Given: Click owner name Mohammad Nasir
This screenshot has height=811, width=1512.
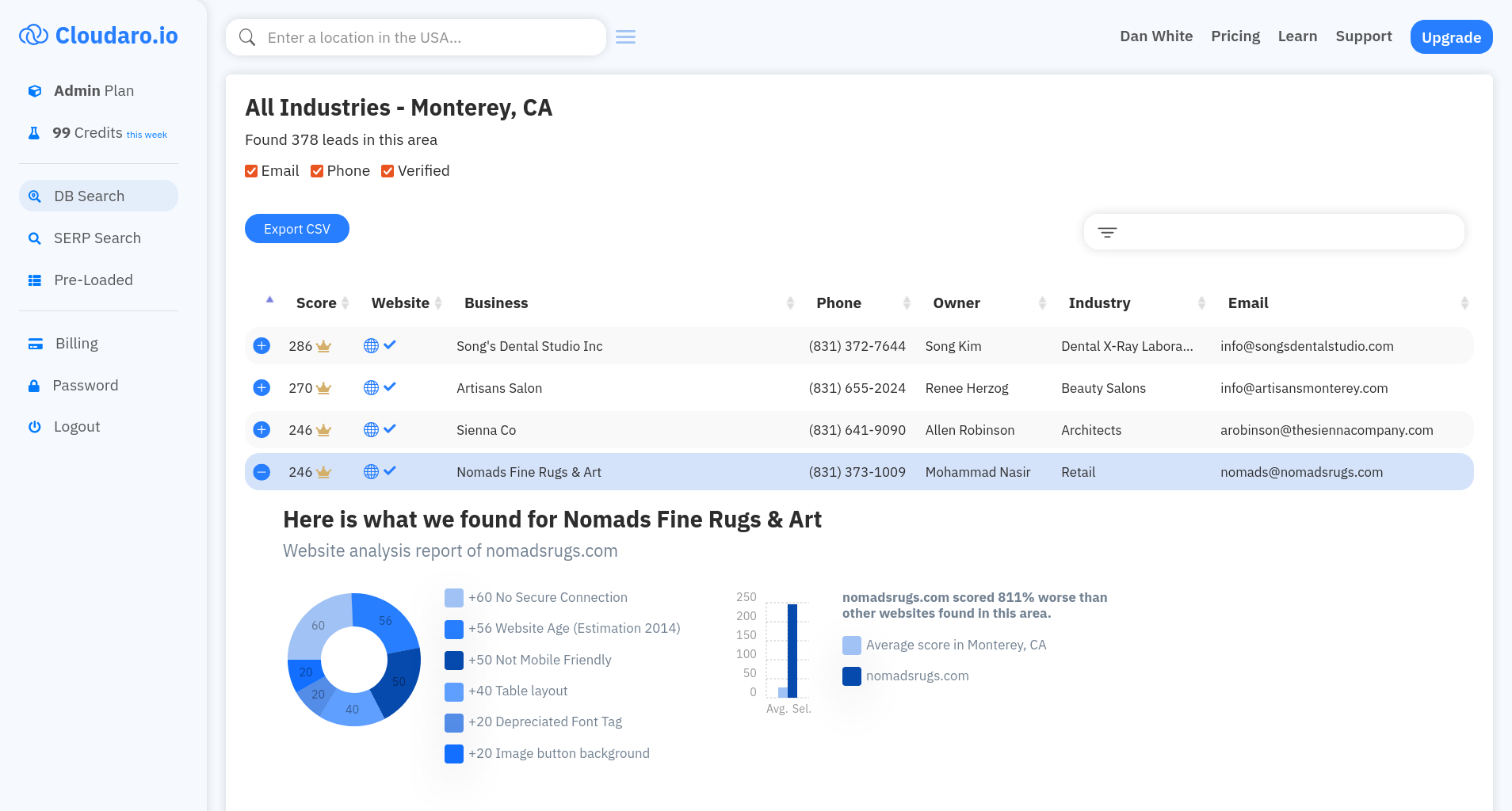Looking at the screenshot, I should pyautogui.click(x=978, y=472).
